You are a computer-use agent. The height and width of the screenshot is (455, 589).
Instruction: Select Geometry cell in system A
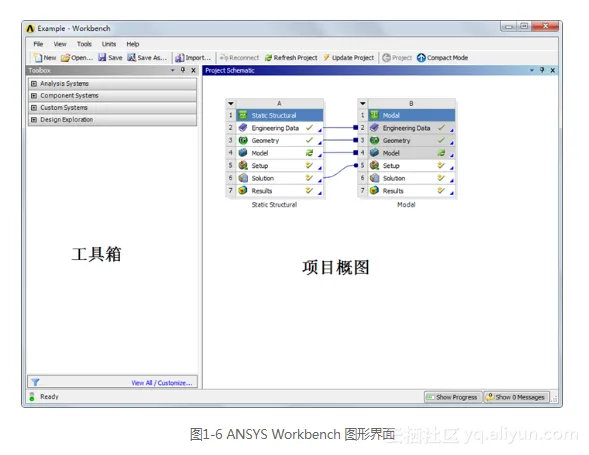(279, 141)
